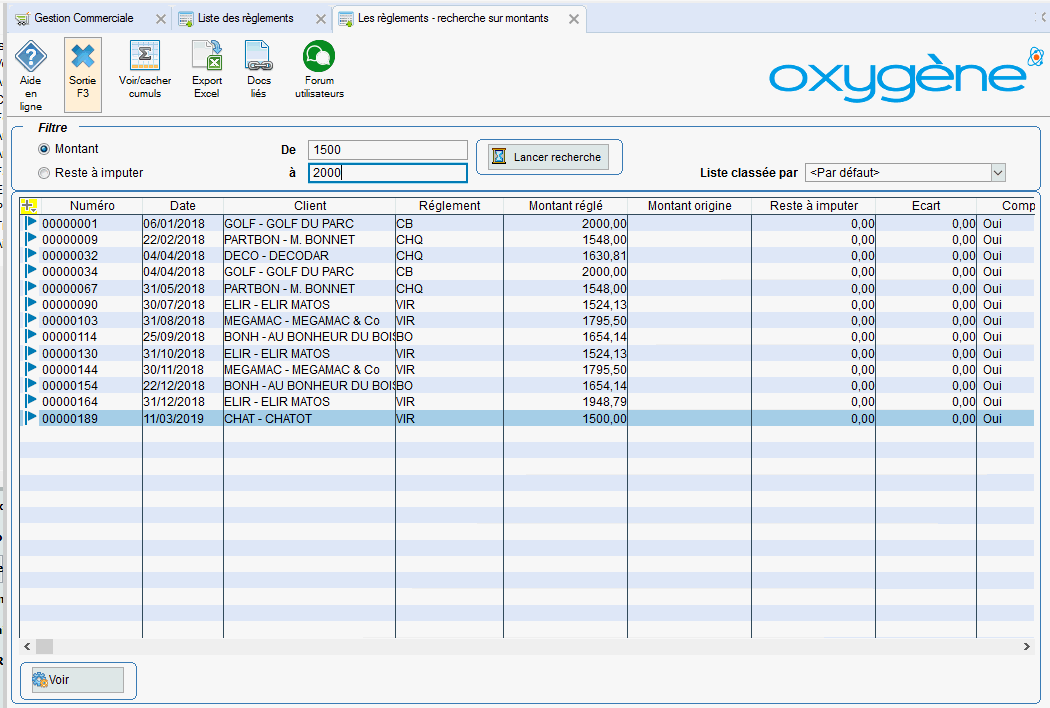Switch to the Liste des règlements tab
The height and width of the screenshot is (708, 1050).
tap(245, 18)
